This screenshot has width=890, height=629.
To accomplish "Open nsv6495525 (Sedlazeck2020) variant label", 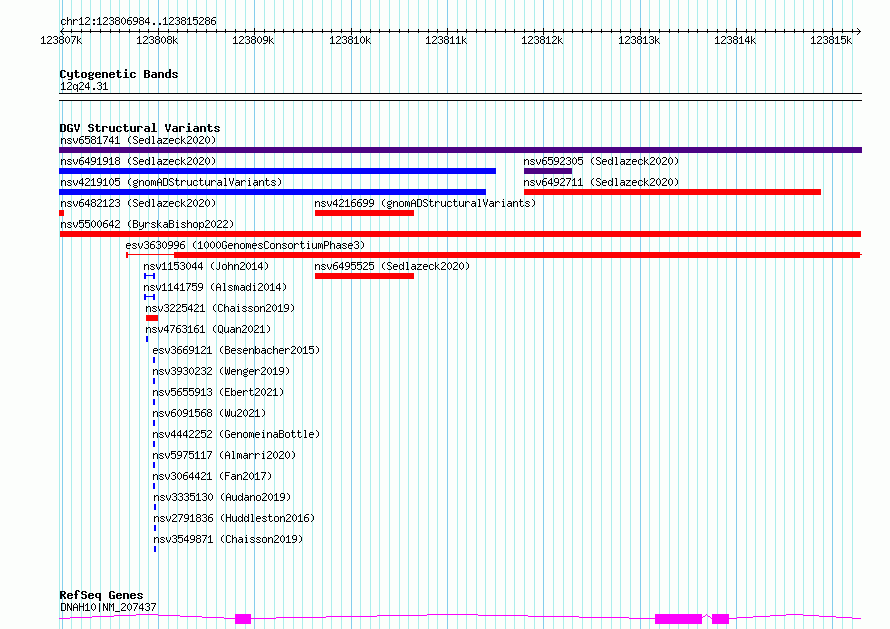I will [392, 266].
